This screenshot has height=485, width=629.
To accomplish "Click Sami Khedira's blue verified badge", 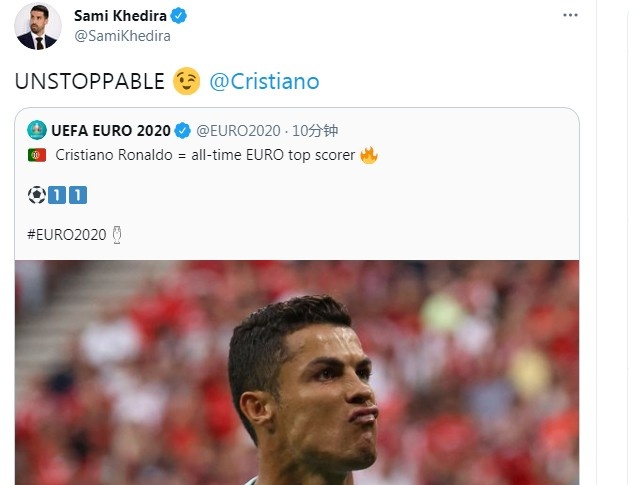I will pyautogui.click(x=179, y=16).
